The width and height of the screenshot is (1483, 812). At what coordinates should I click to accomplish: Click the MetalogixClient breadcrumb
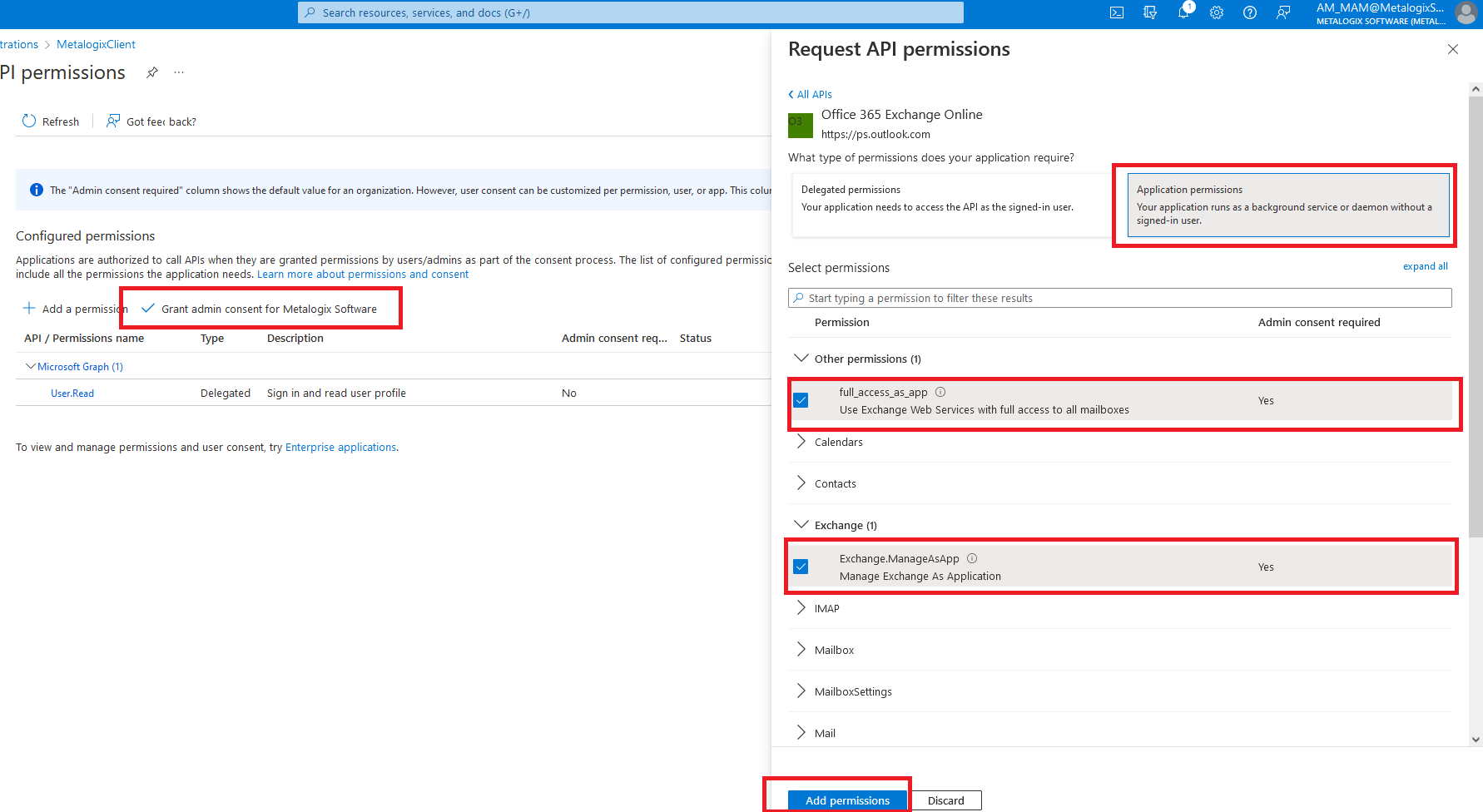pos(96,44)
